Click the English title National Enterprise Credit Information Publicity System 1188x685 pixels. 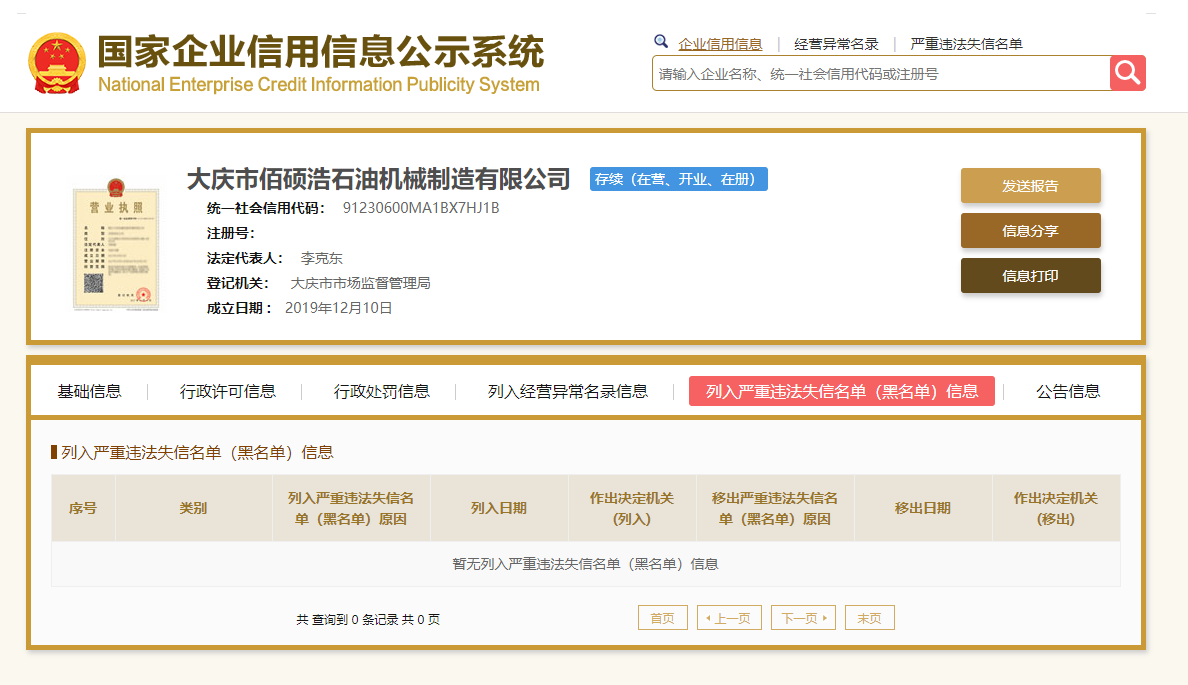[319, 85]
